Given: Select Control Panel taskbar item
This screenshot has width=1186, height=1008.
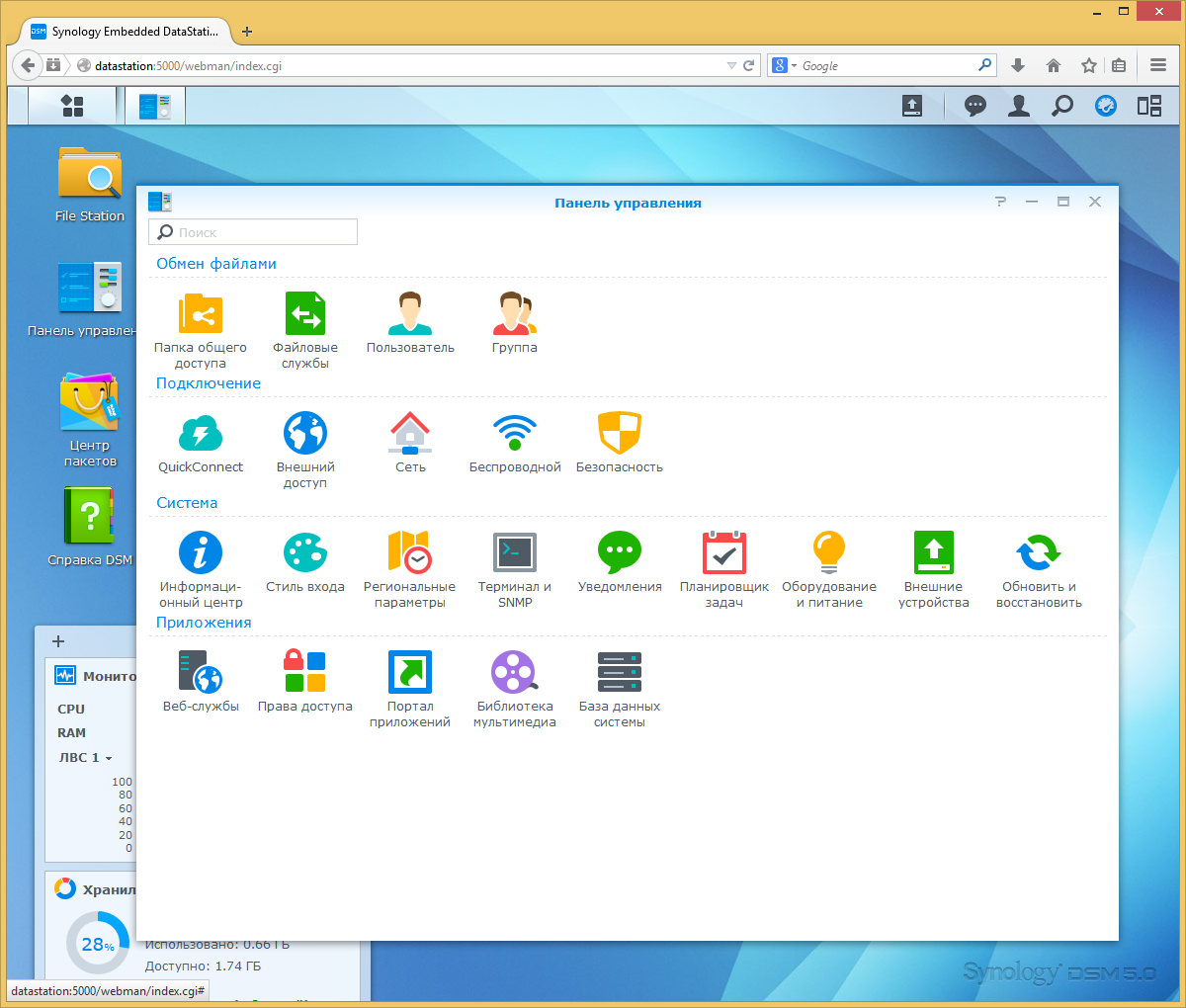Looking at the screenshot, I should tap(155, 106).
